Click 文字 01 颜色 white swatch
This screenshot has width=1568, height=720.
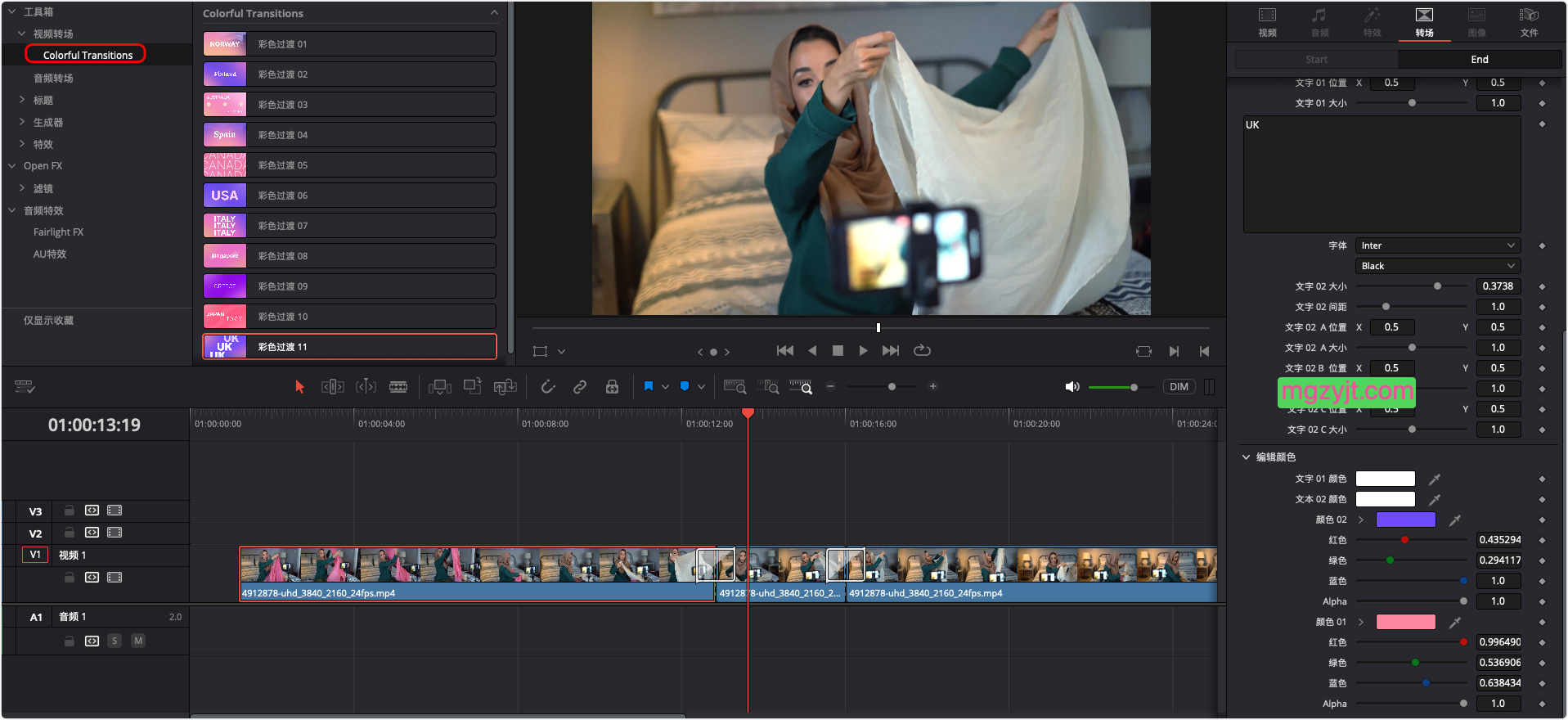(x=1386, y=479)
